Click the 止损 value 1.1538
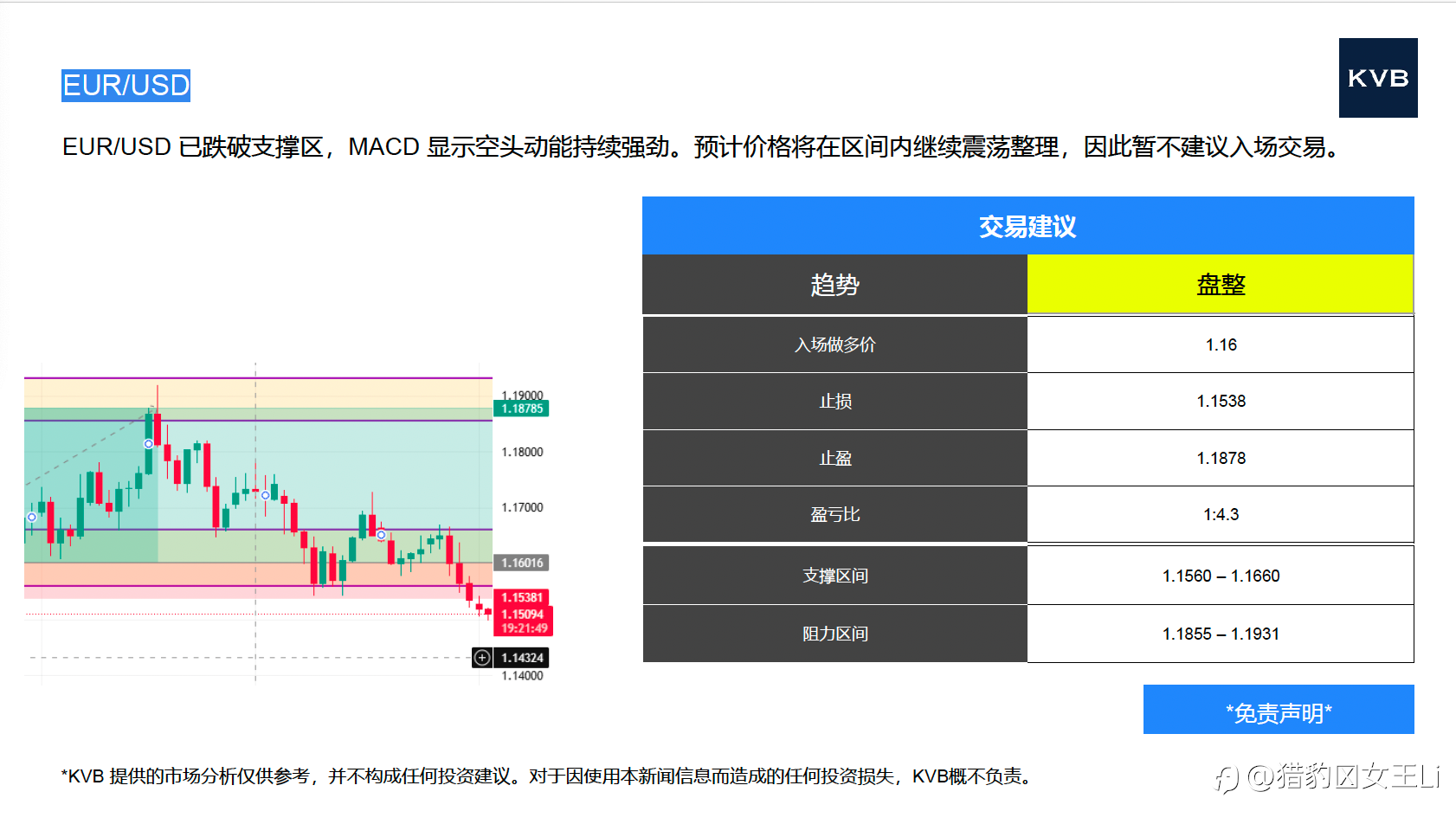This screenshot has width=1456, height=824. (x=1221, y=402)
